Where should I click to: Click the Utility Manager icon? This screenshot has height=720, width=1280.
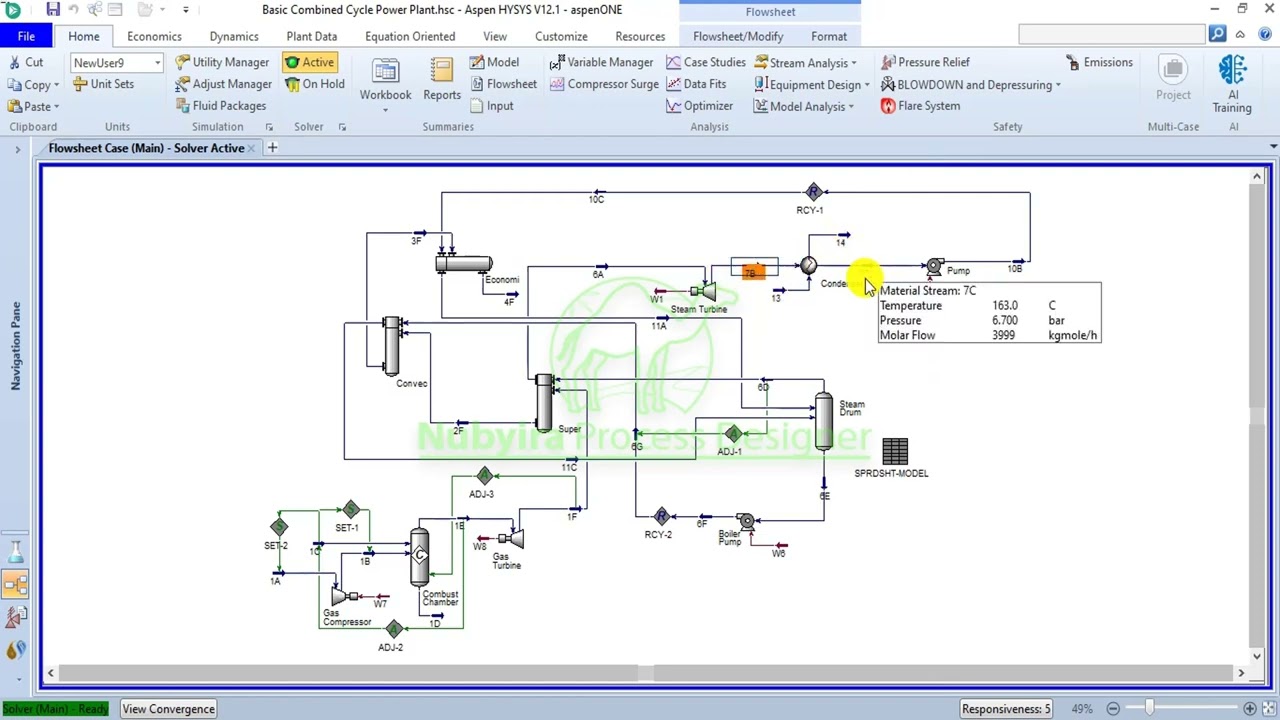click(182, 62)
